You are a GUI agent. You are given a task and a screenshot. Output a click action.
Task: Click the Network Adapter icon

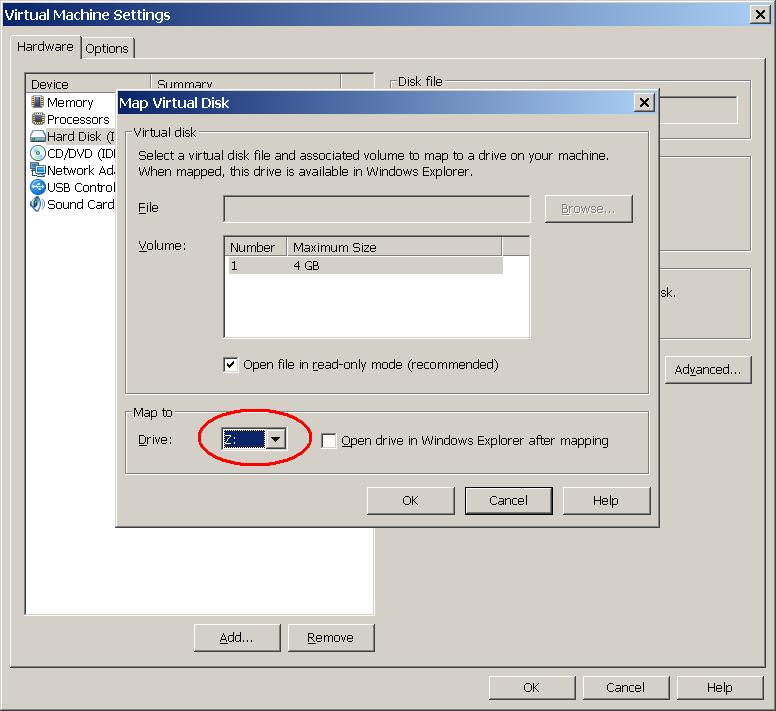[x=38, y=170]
